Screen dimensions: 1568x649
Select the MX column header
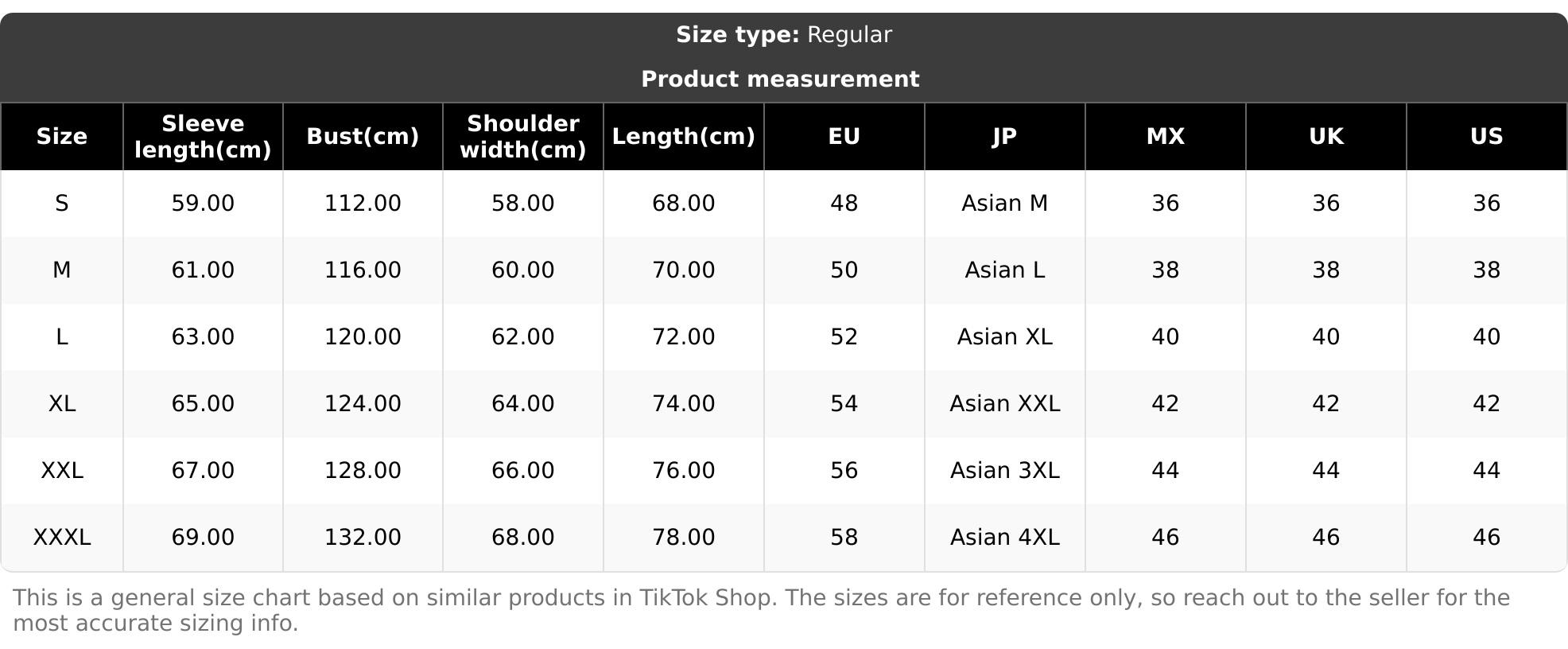coord(1165,137)
